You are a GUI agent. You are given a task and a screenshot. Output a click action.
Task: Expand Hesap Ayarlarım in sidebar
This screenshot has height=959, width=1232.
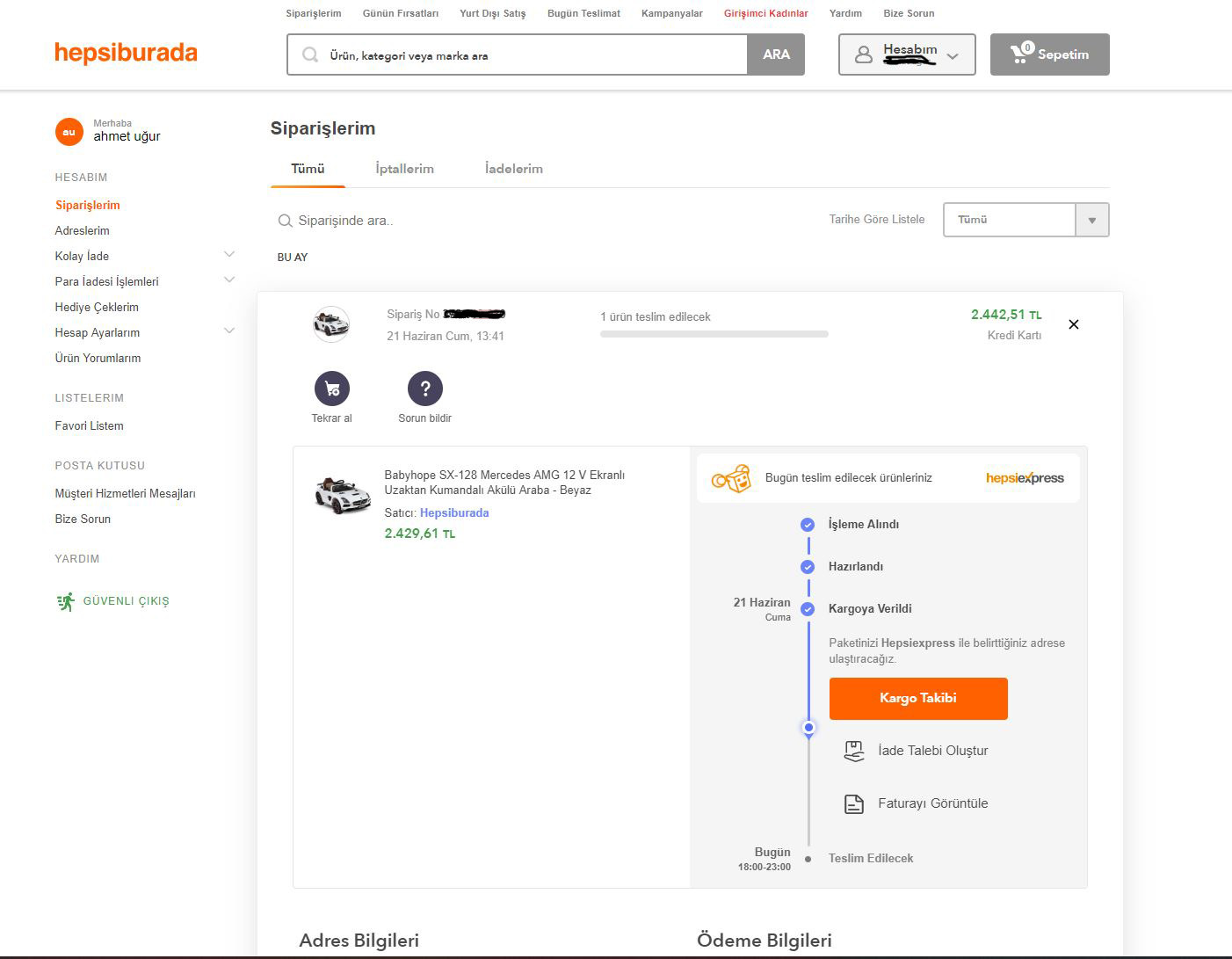(x=229, y=331)
